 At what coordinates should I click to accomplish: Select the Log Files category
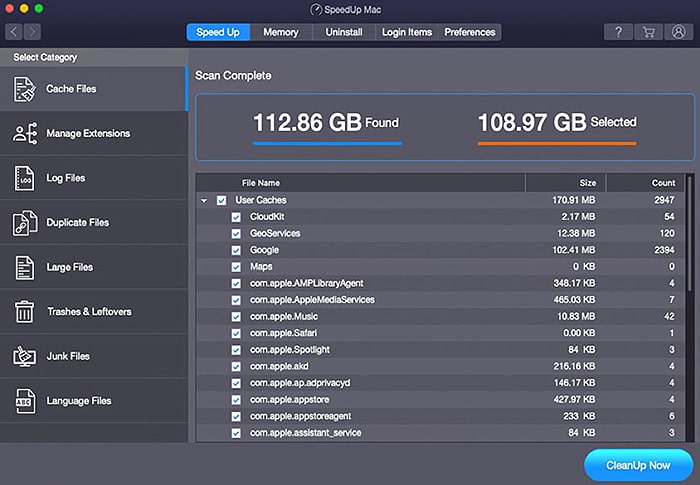click(x=94, y=178)
